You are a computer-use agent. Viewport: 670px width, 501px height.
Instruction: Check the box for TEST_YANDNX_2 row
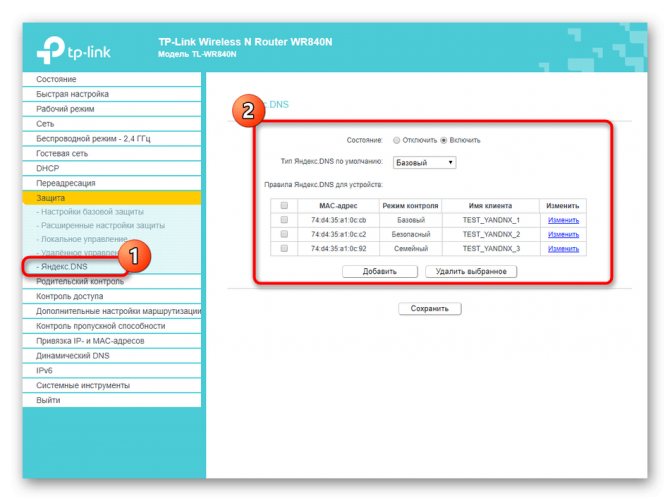[284, 234]
